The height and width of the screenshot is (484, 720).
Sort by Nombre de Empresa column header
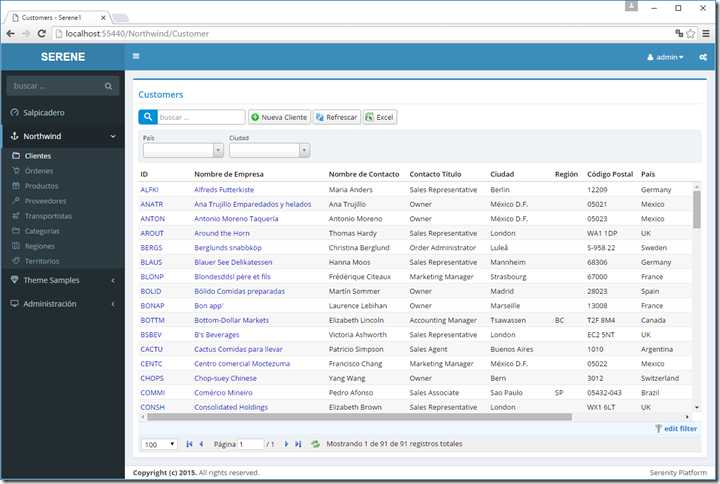coord(229,174)
